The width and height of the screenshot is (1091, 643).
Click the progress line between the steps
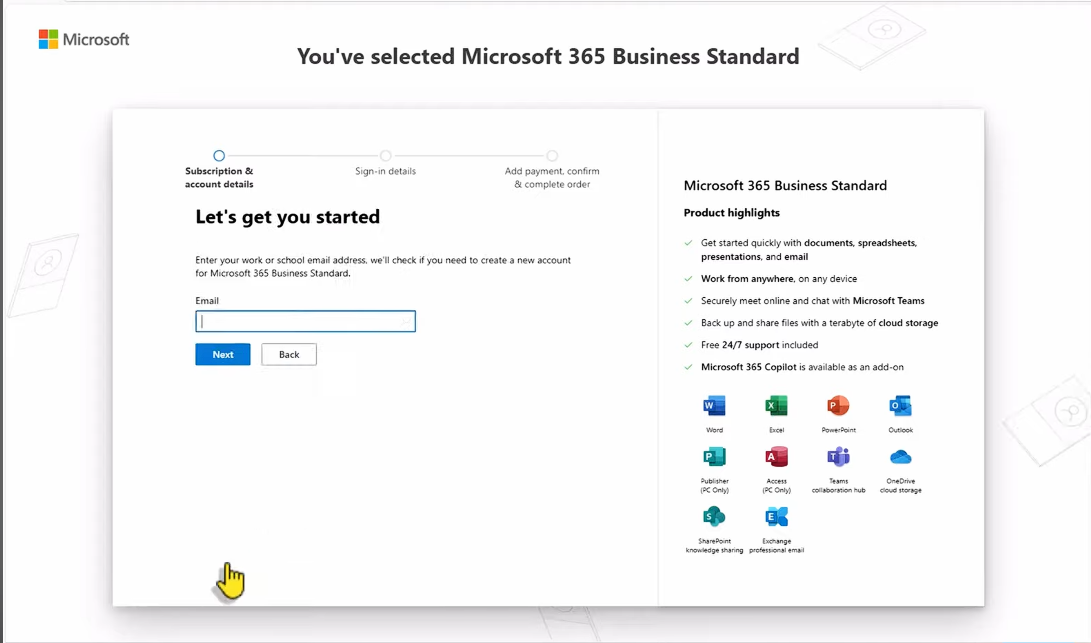click(x=300, y=156)
